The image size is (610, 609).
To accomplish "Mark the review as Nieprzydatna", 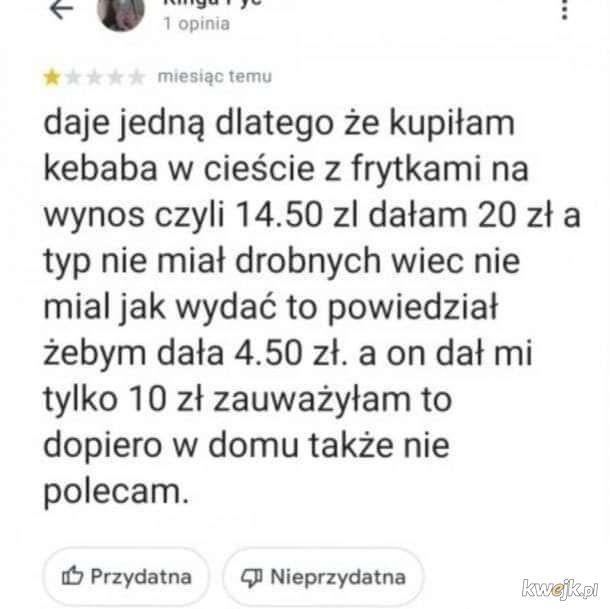I will (x=323, y=577).
